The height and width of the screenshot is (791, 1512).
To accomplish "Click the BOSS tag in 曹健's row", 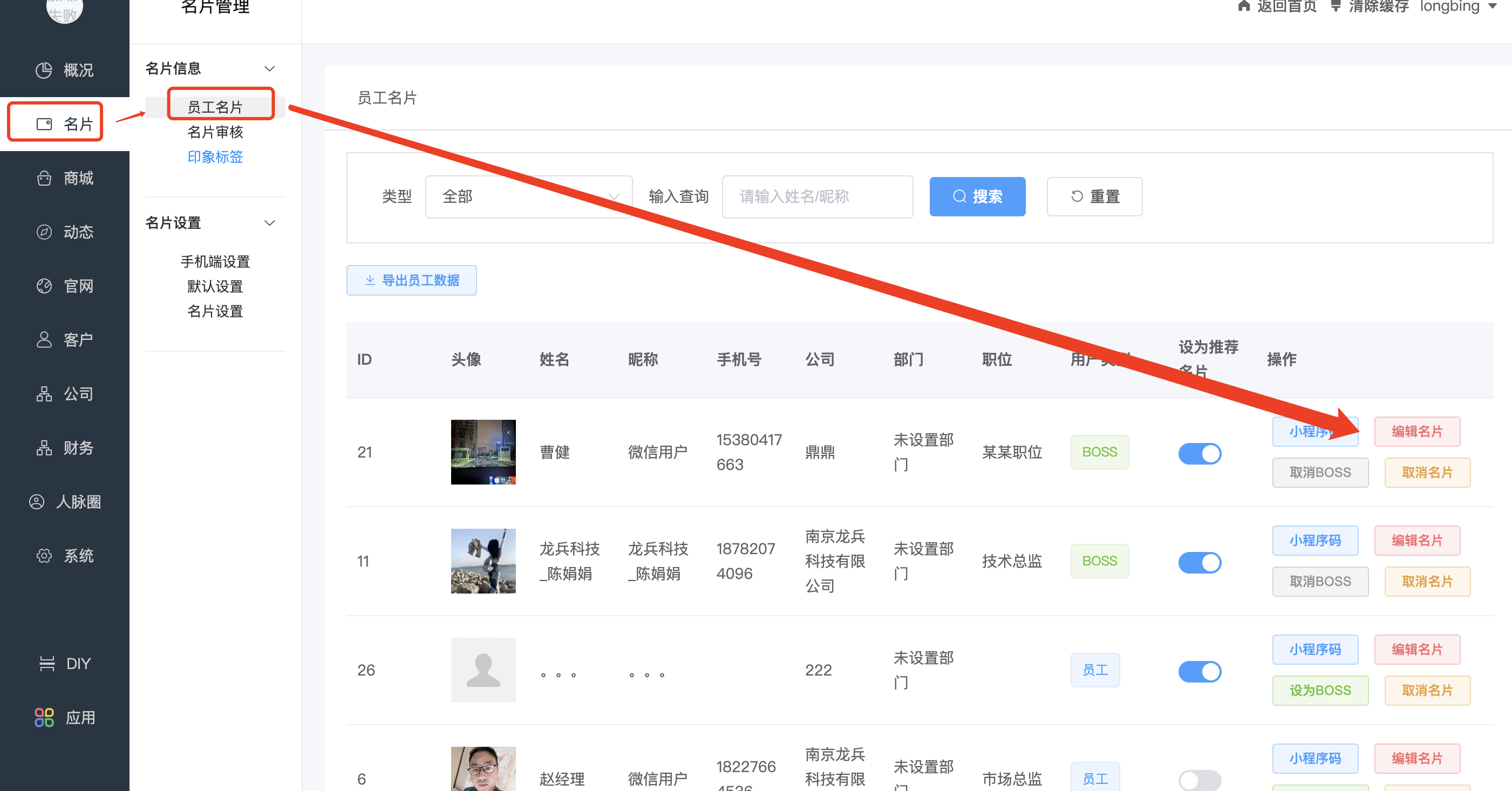I will pyautogui.click(x=1099, y=452).
